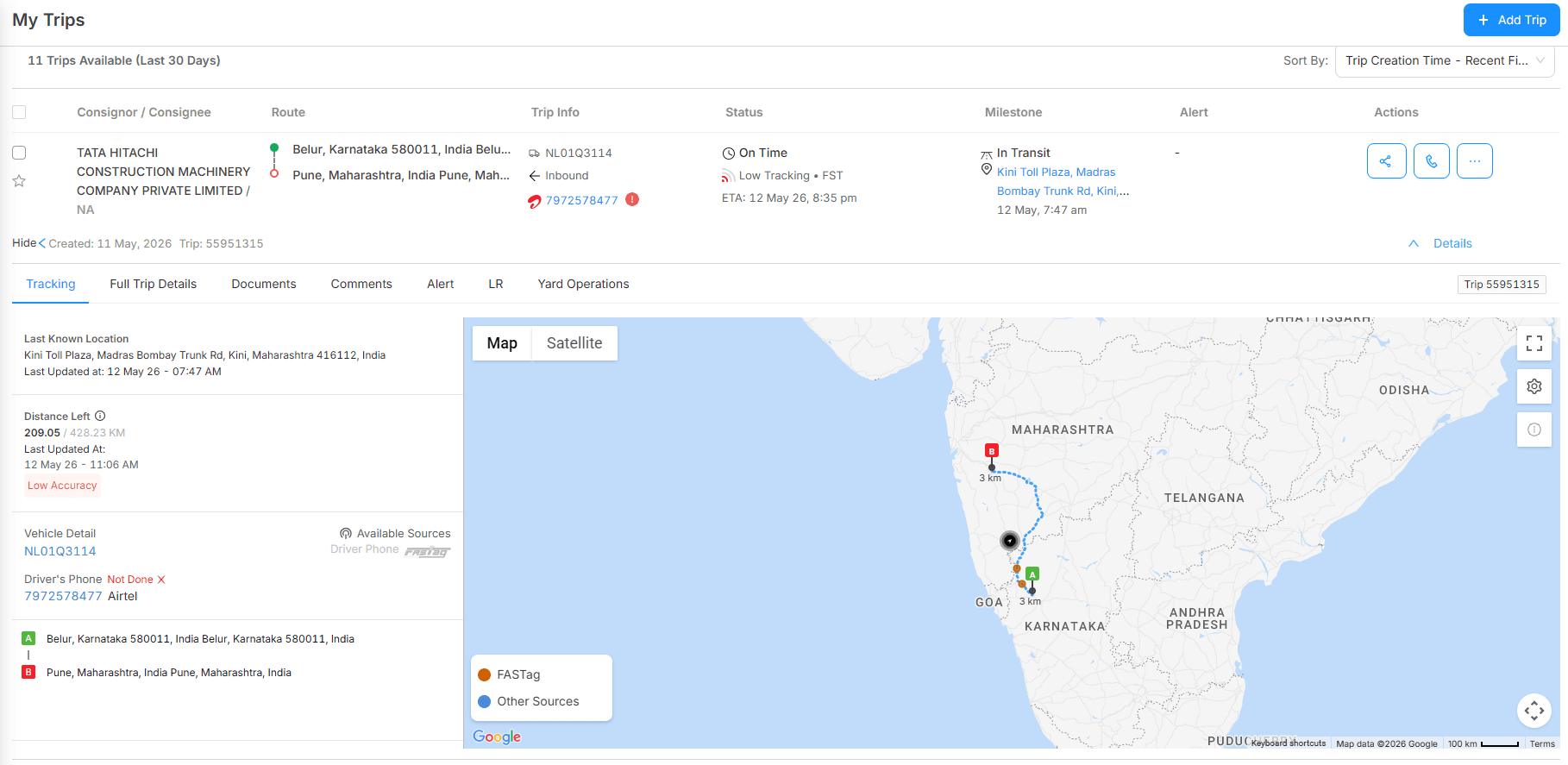Click the A Belur, Karnataka route stop row

(x=188, y=639)
